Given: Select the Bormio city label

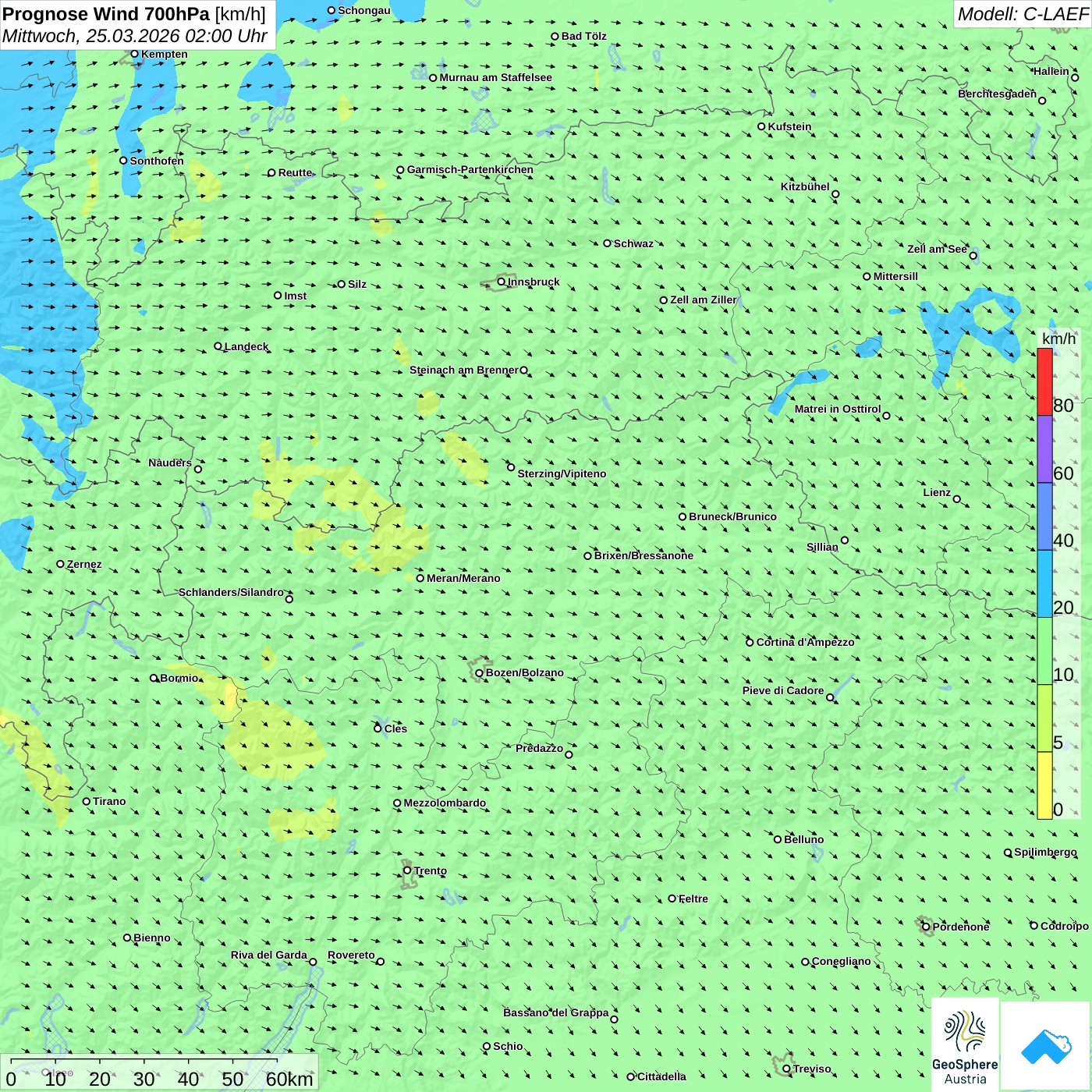Looking at the screenshot, I should [179, 678].
